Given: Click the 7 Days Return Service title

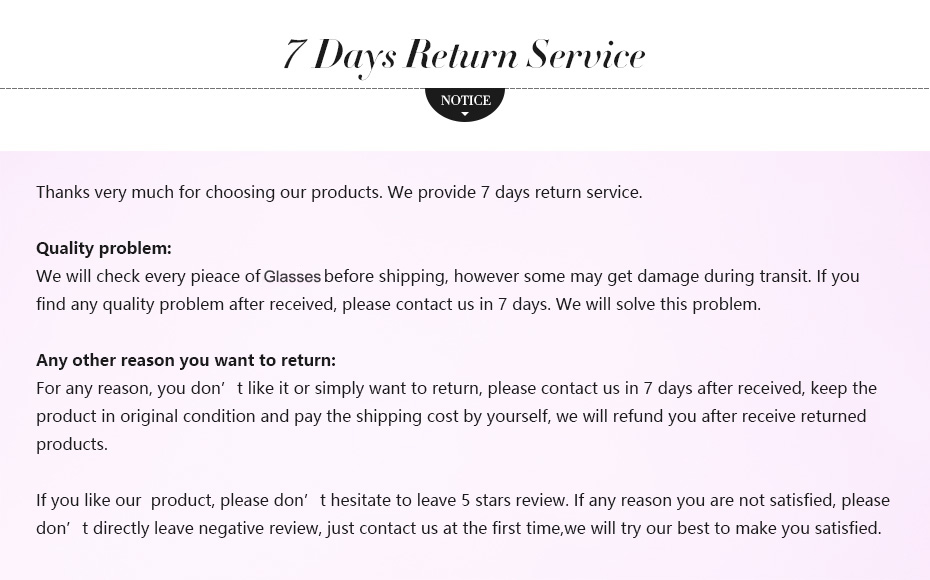Looking at the screenshot, I should click(464, 55).
